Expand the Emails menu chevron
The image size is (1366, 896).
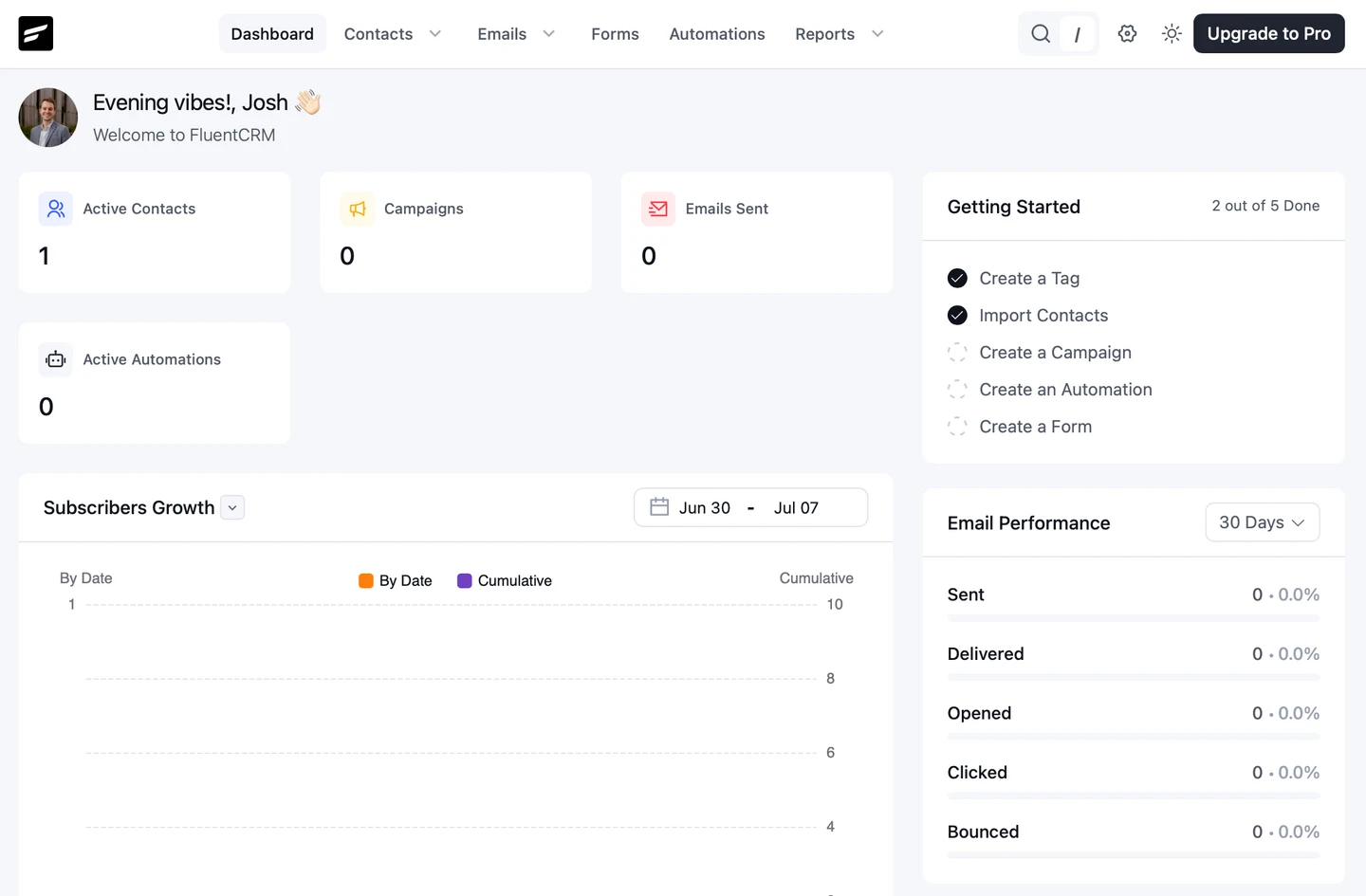(549, 34)
